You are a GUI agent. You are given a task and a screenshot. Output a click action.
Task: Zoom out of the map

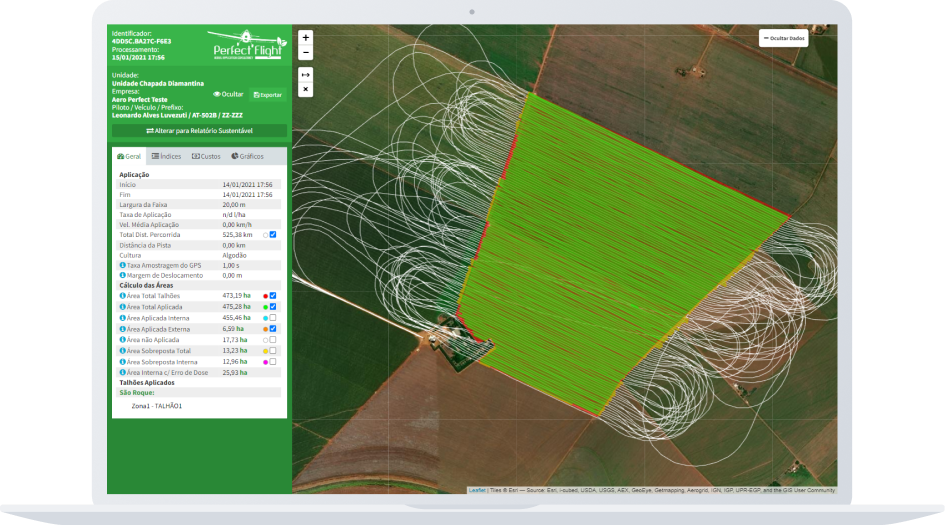click(306, 52)
